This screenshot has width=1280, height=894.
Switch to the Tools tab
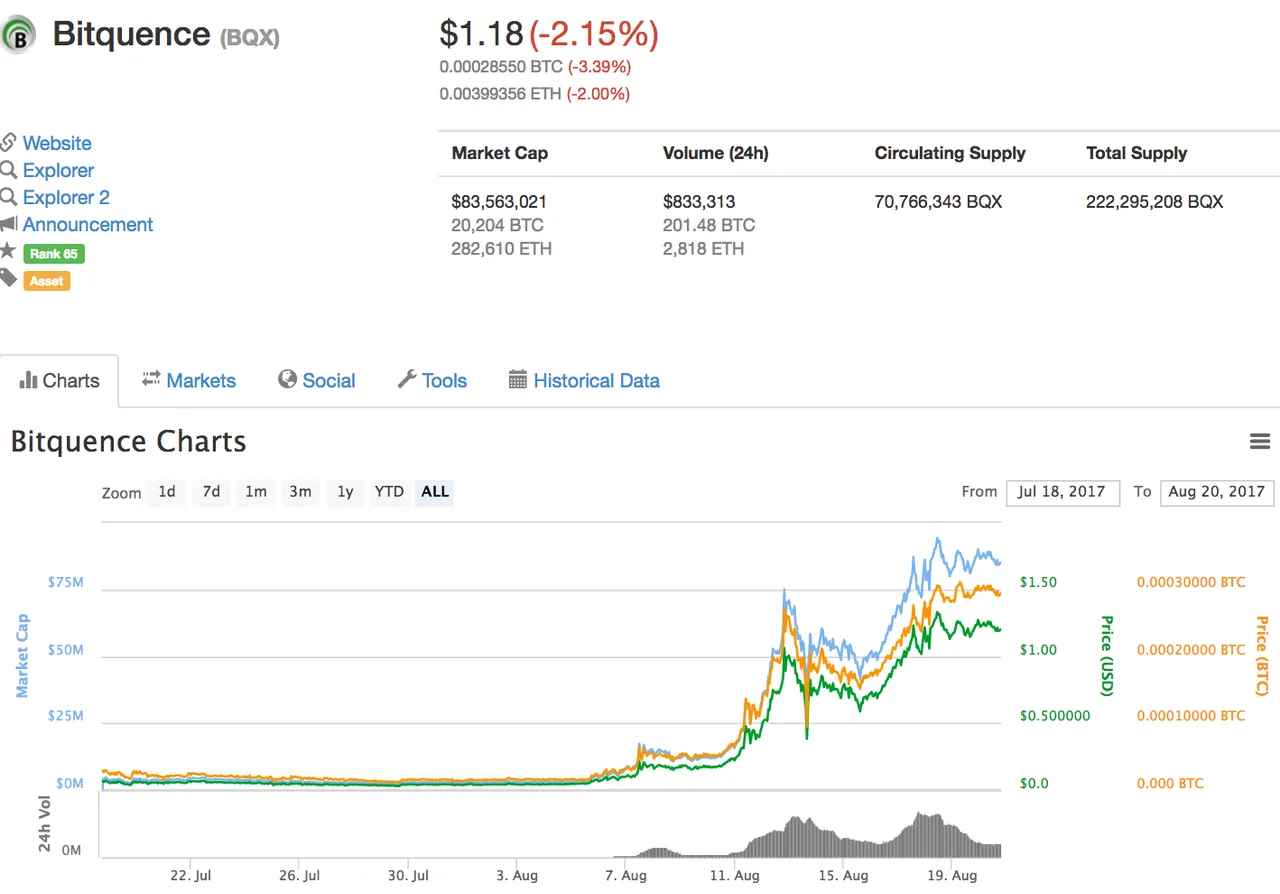click(x=432, y=381)
